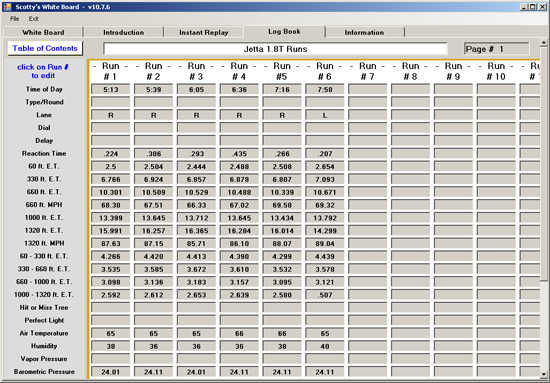Click the Barometric Pressure row label

pyautogui.click(x=44, y=371)
